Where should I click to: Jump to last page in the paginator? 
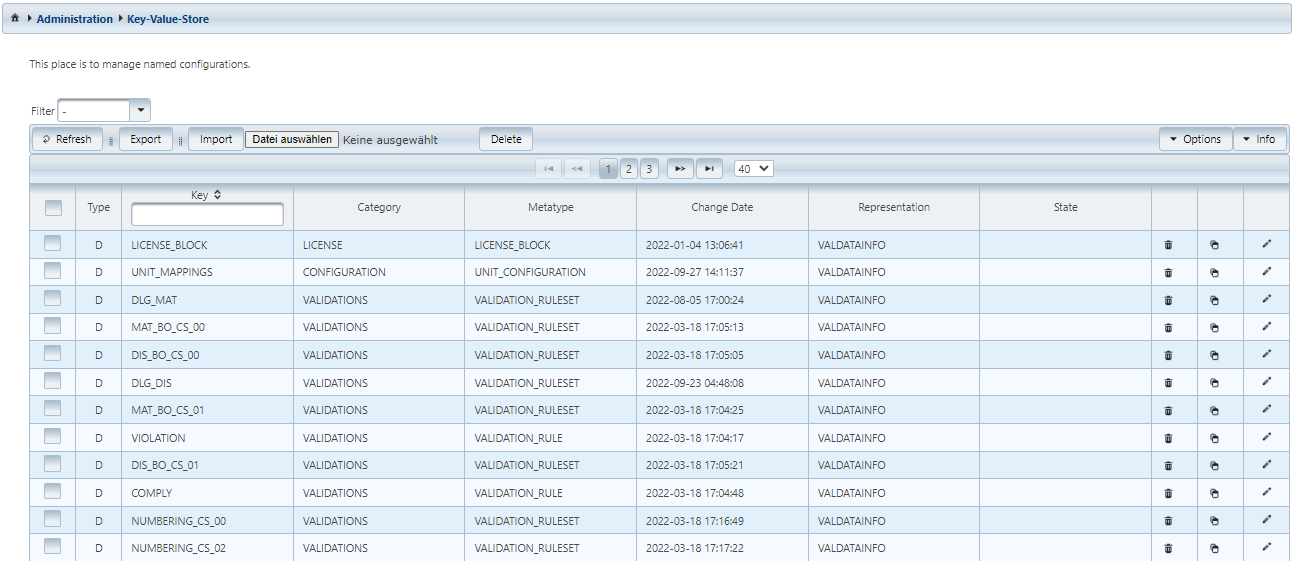[x=709, y=169]
